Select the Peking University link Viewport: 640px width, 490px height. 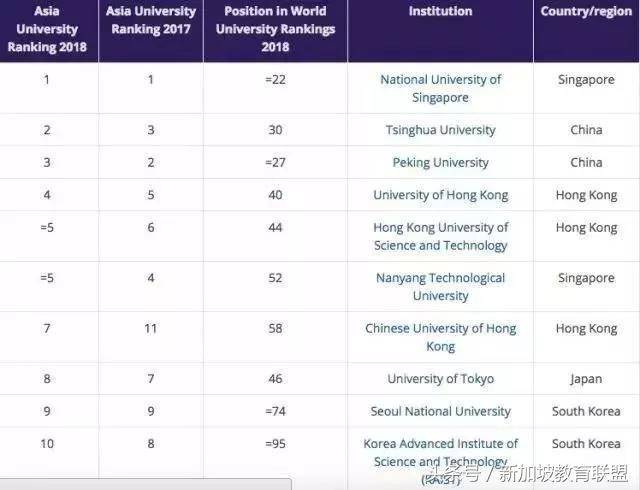click(x=440, y=162)
